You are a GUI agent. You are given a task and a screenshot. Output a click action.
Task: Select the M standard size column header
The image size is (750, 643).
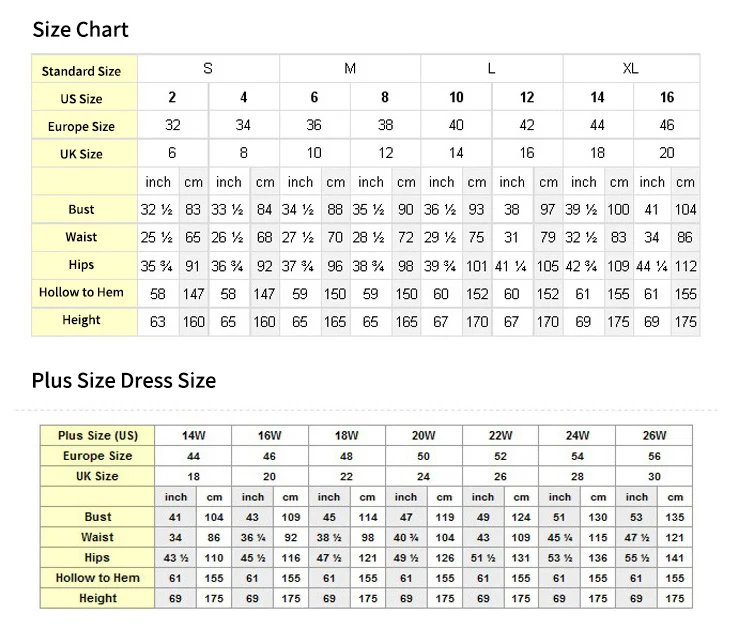pos(350,69)
